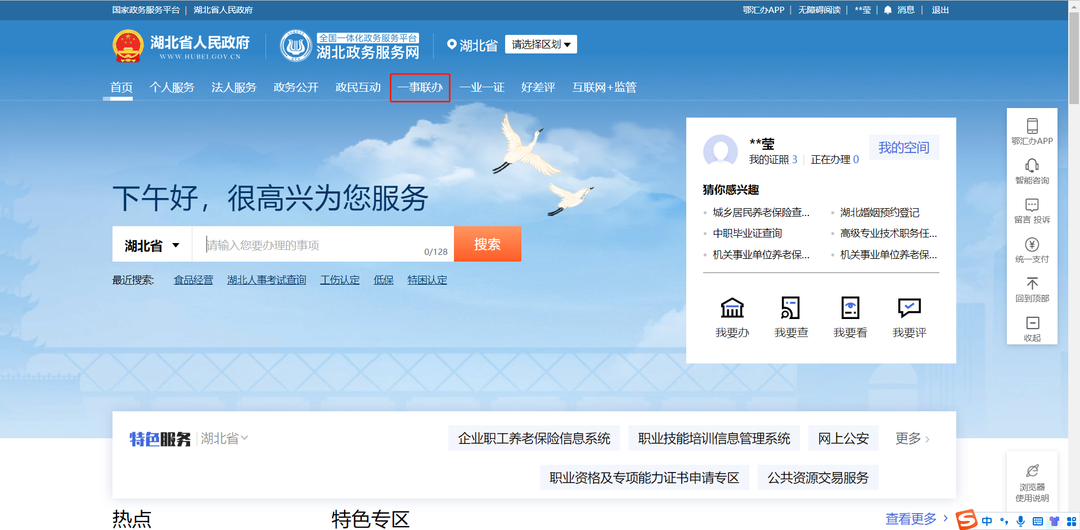The width and height of the screenshot is (1080, 530).
Task: Open the 一事联办 navigation tab
Action: click(x=420, y=88)
